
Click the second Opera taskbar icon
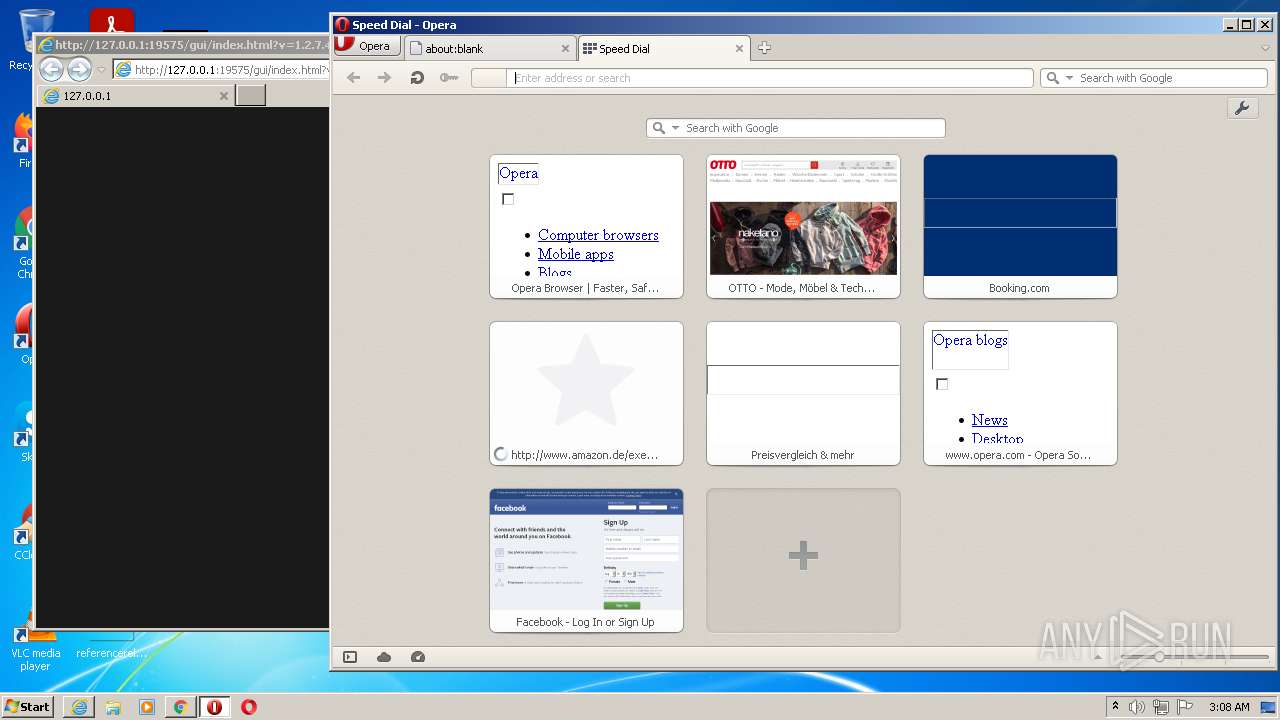click(x=249, y=706)
